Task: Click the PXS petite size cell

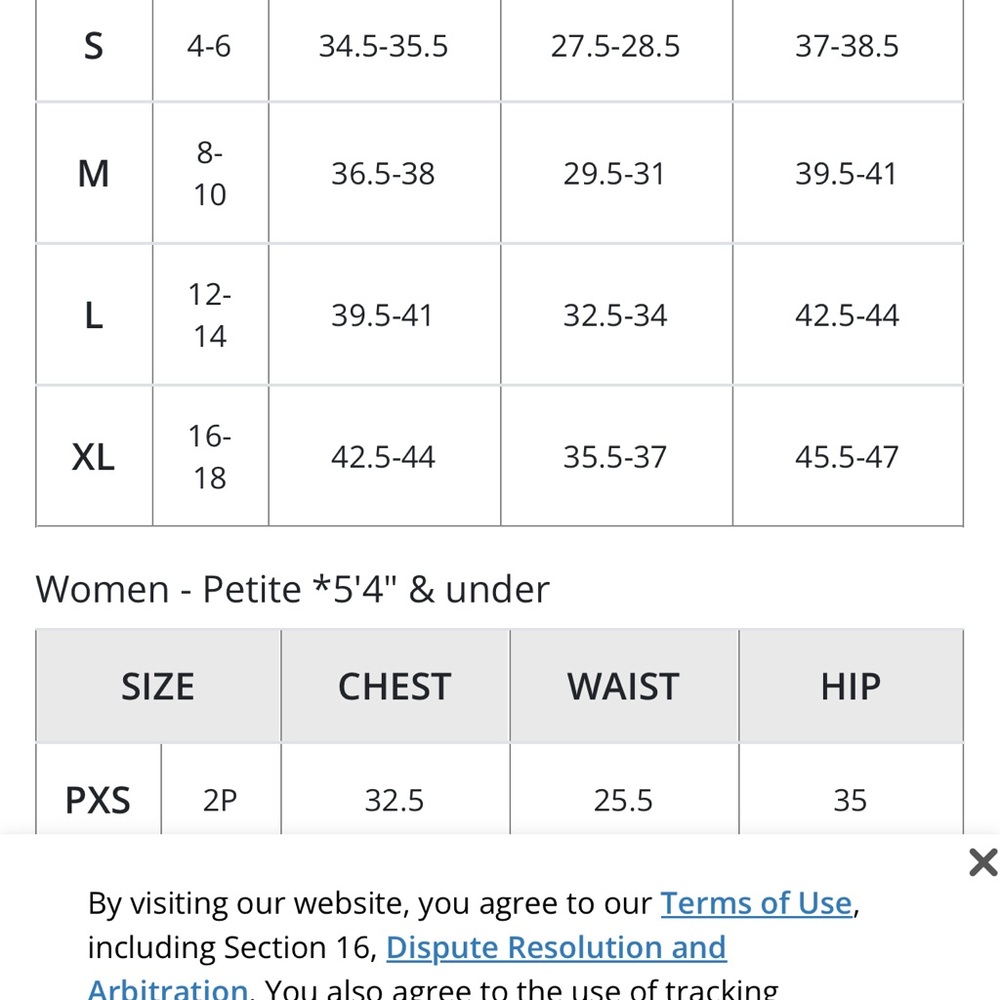Action: point(98,800)
